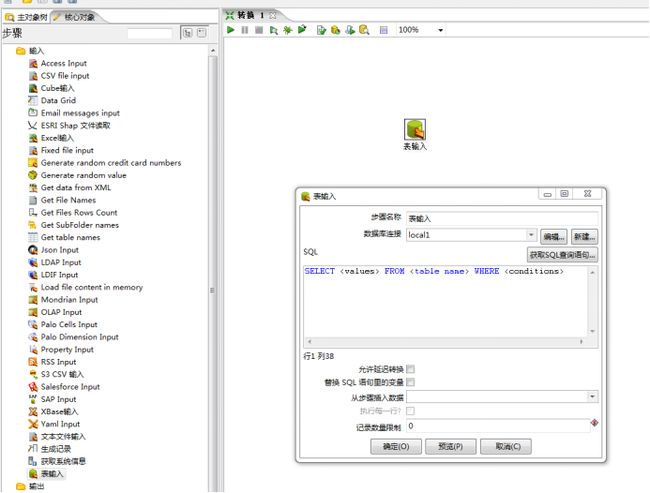
Task: Click the Yaml Input step icon
Action: coord(33,424)
